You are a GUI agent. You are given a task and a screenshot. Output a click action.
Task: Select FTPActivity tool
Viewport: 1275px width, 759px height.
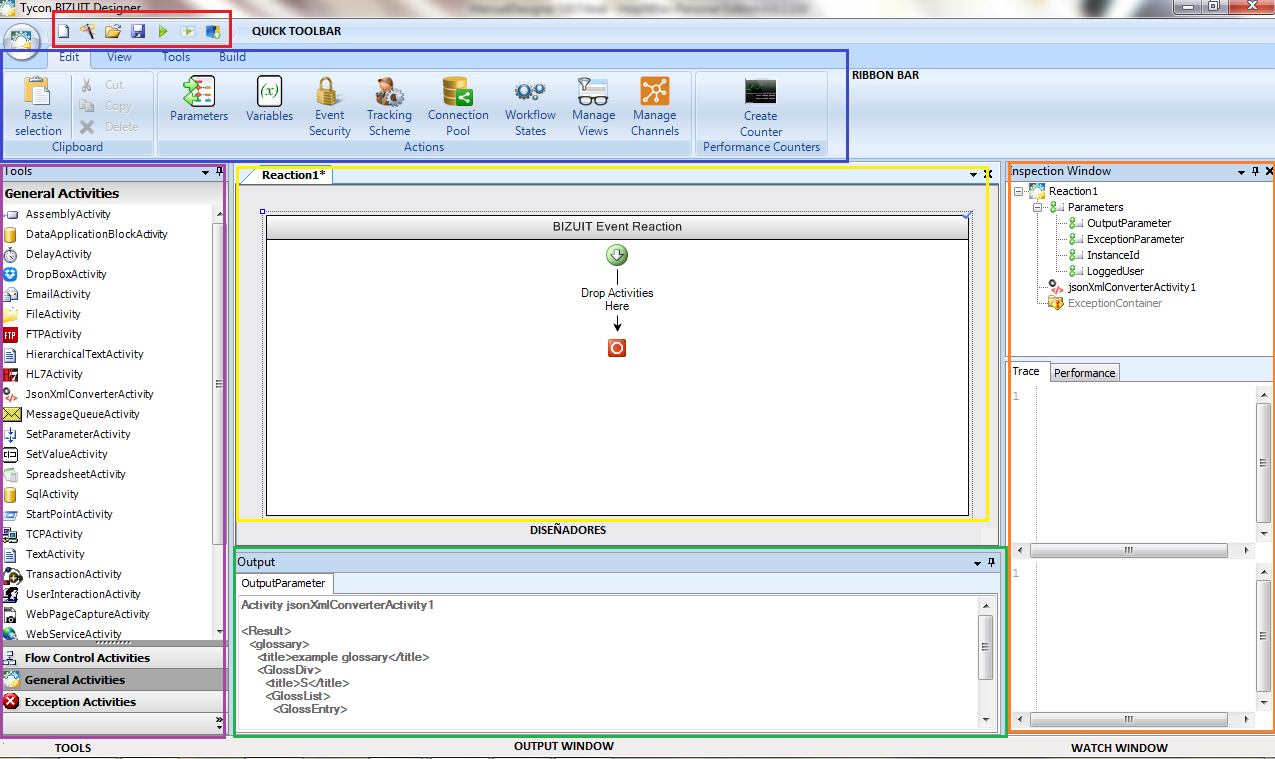click(x=54, y=334)
